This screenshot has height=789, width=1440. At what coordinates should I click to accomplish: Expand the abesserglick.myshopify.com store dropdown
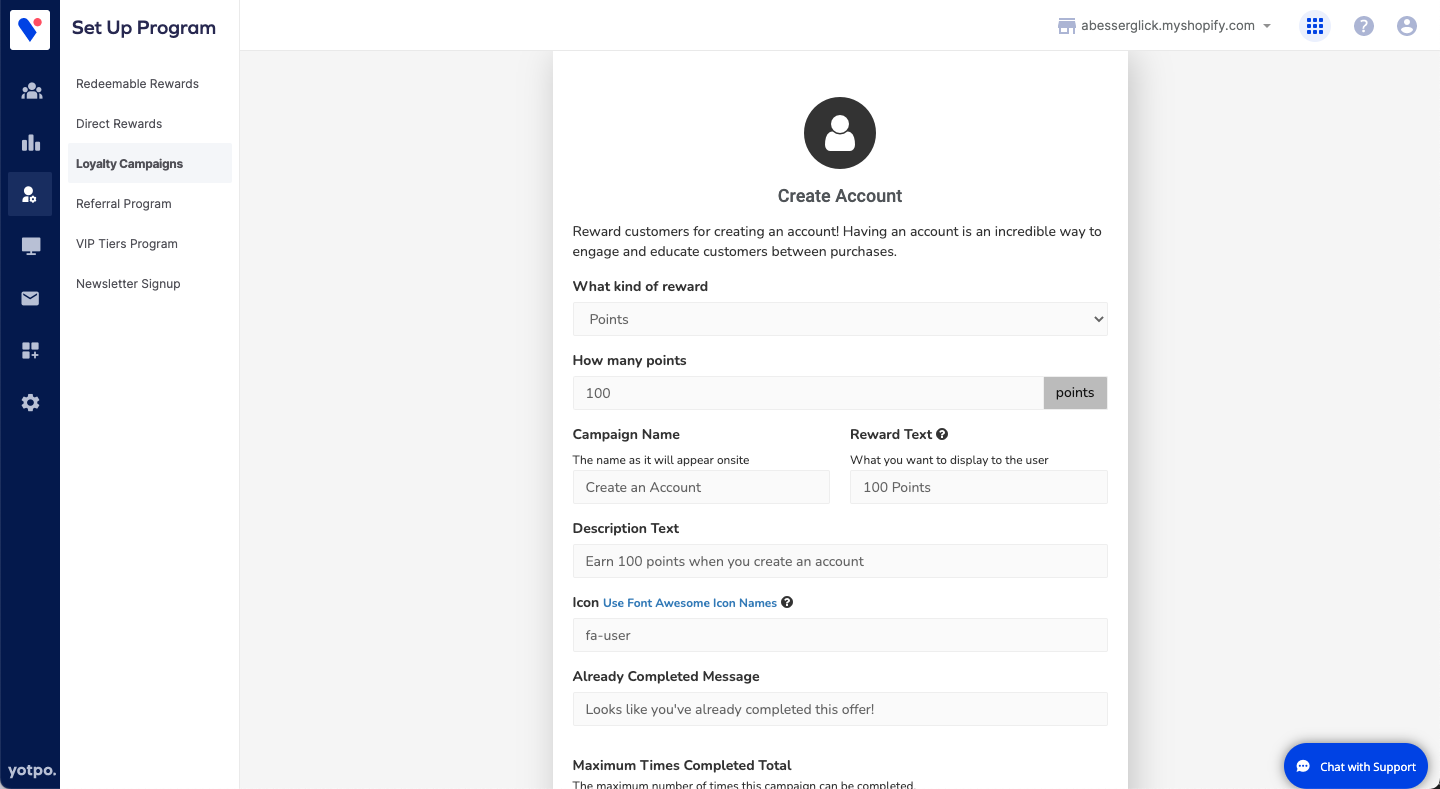click(1165, 26)
